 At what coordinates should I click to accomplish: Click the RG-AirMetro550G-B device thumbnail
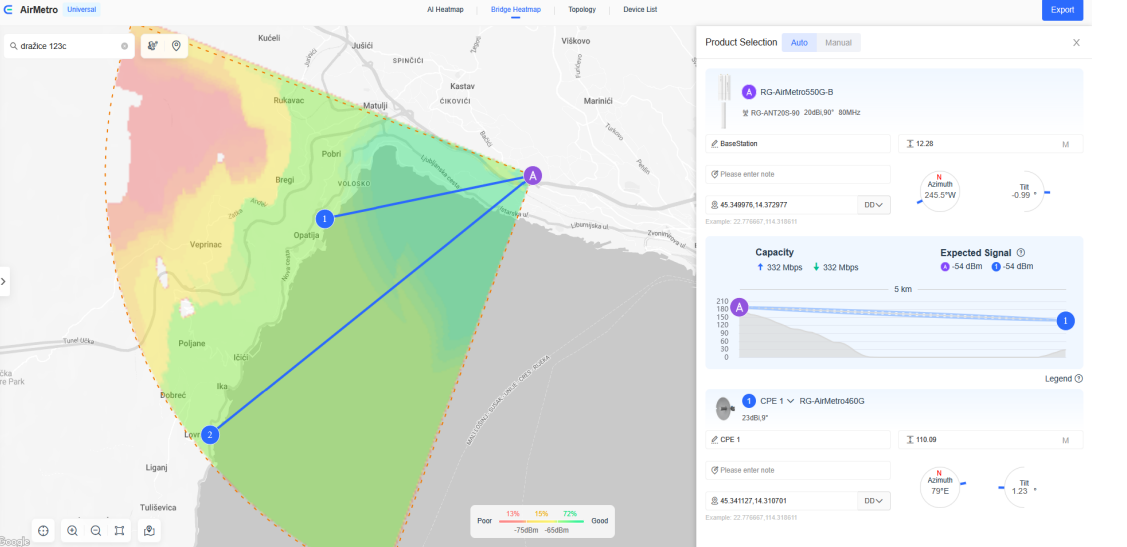[x=726, y=99]
